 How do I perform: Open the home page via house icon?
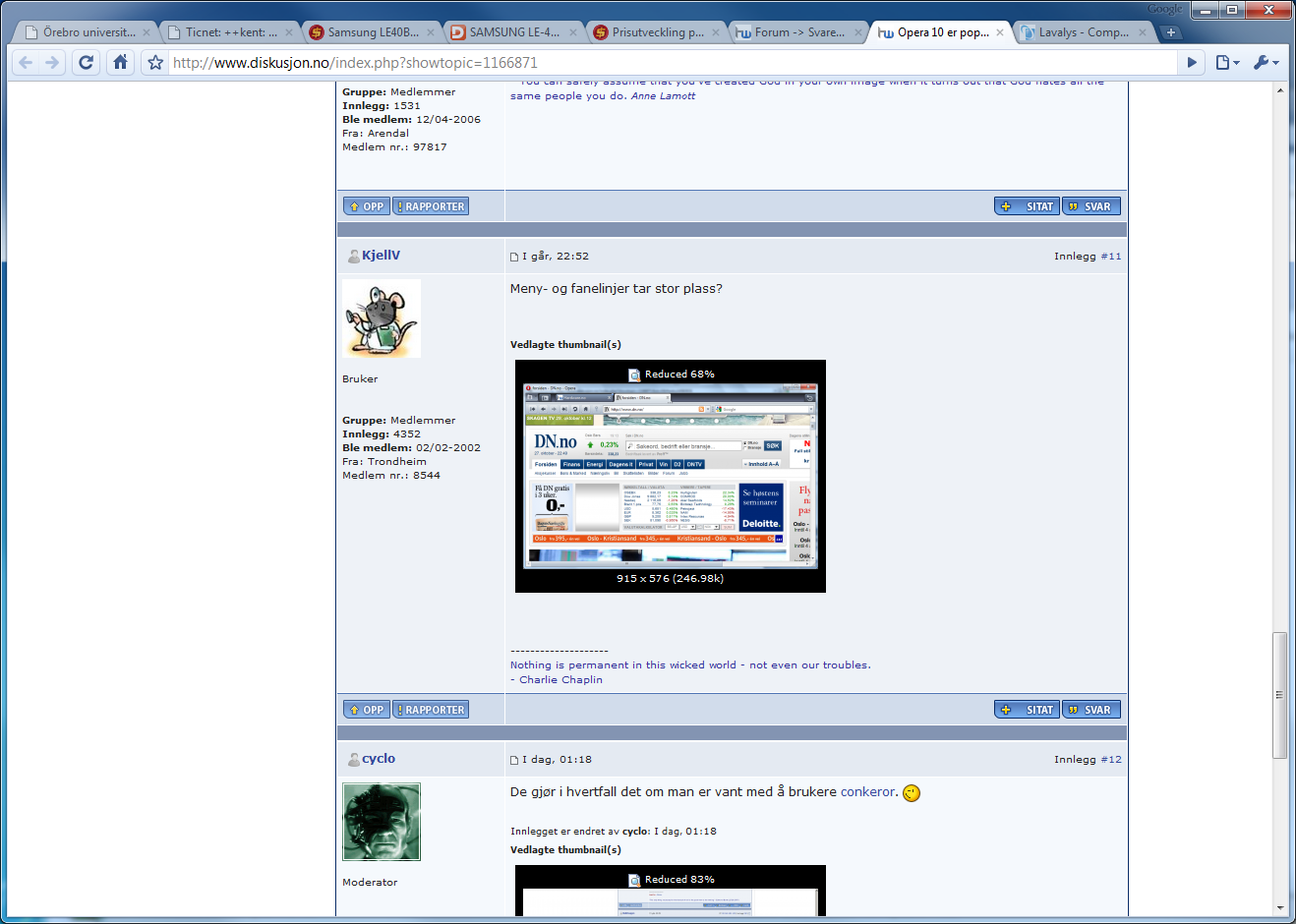point(120,62)
